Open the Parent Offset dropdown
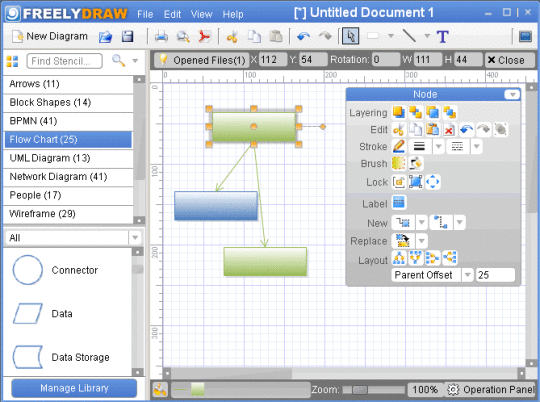The height and width of the screenshot is (402, 540). click(x=468, y=275)
